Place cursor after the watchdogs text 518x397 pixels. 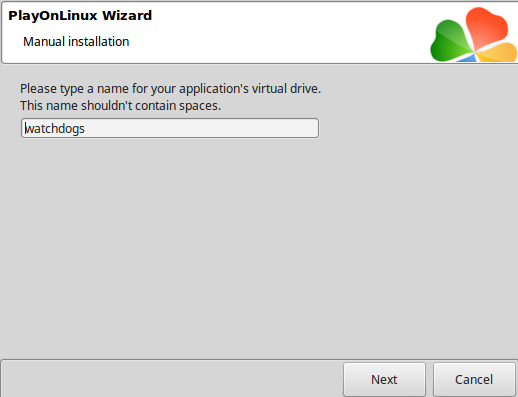(x=86, y=129)
